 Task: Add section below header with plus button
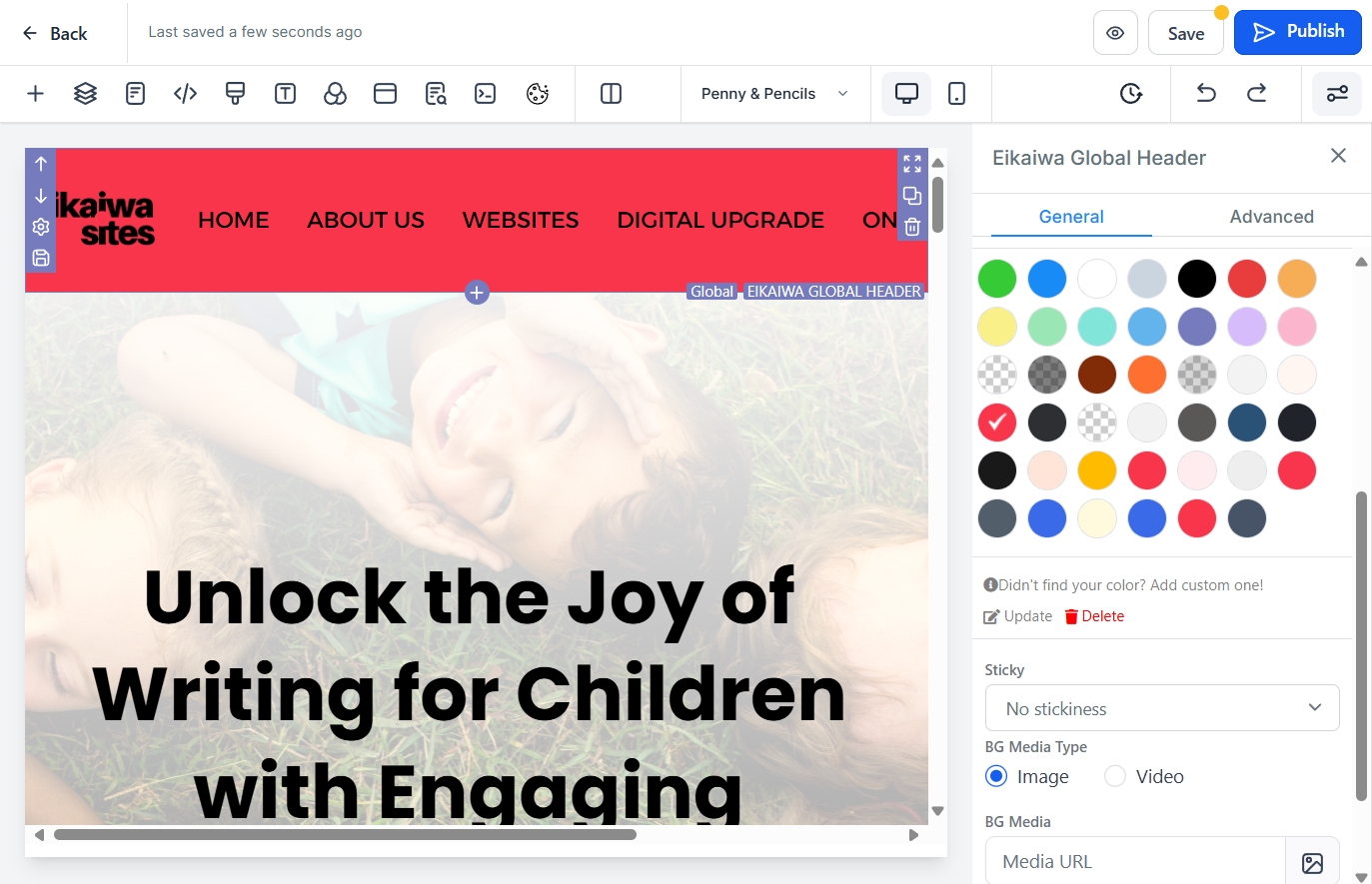click(x=477, y=293)
